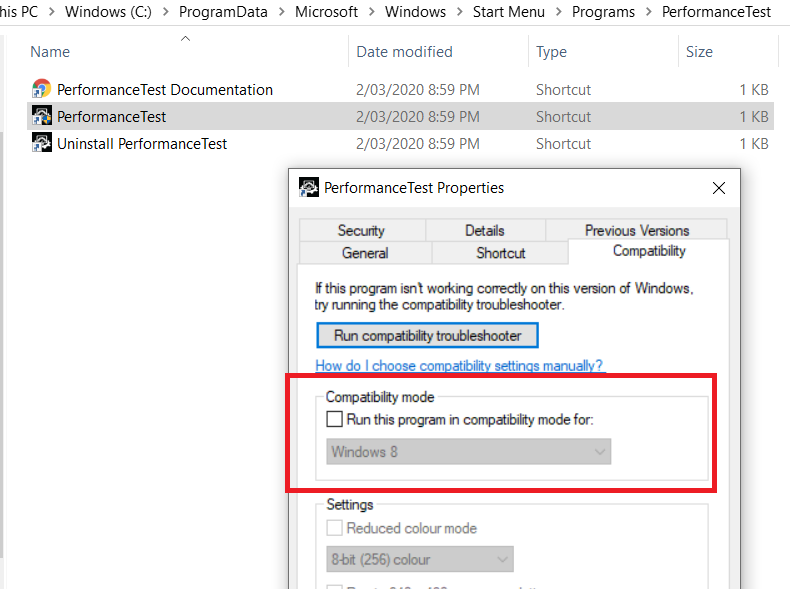Select the PerformanceTest Documentation file name
Viewport: 790px width, 589px height.
click(165, 90)
